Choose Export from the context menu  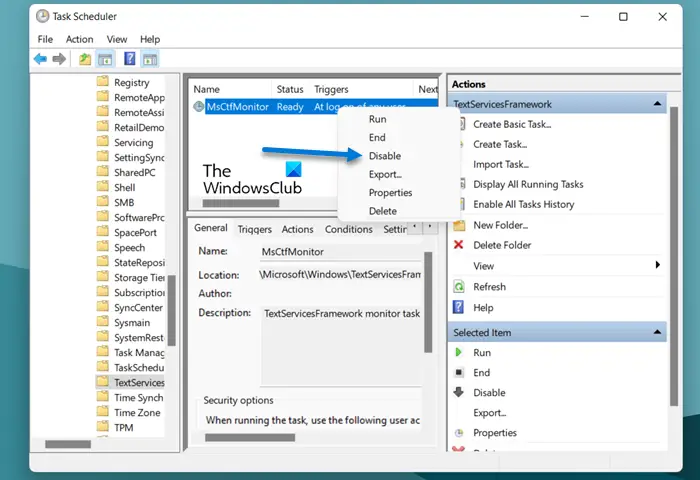click(385, 174)
